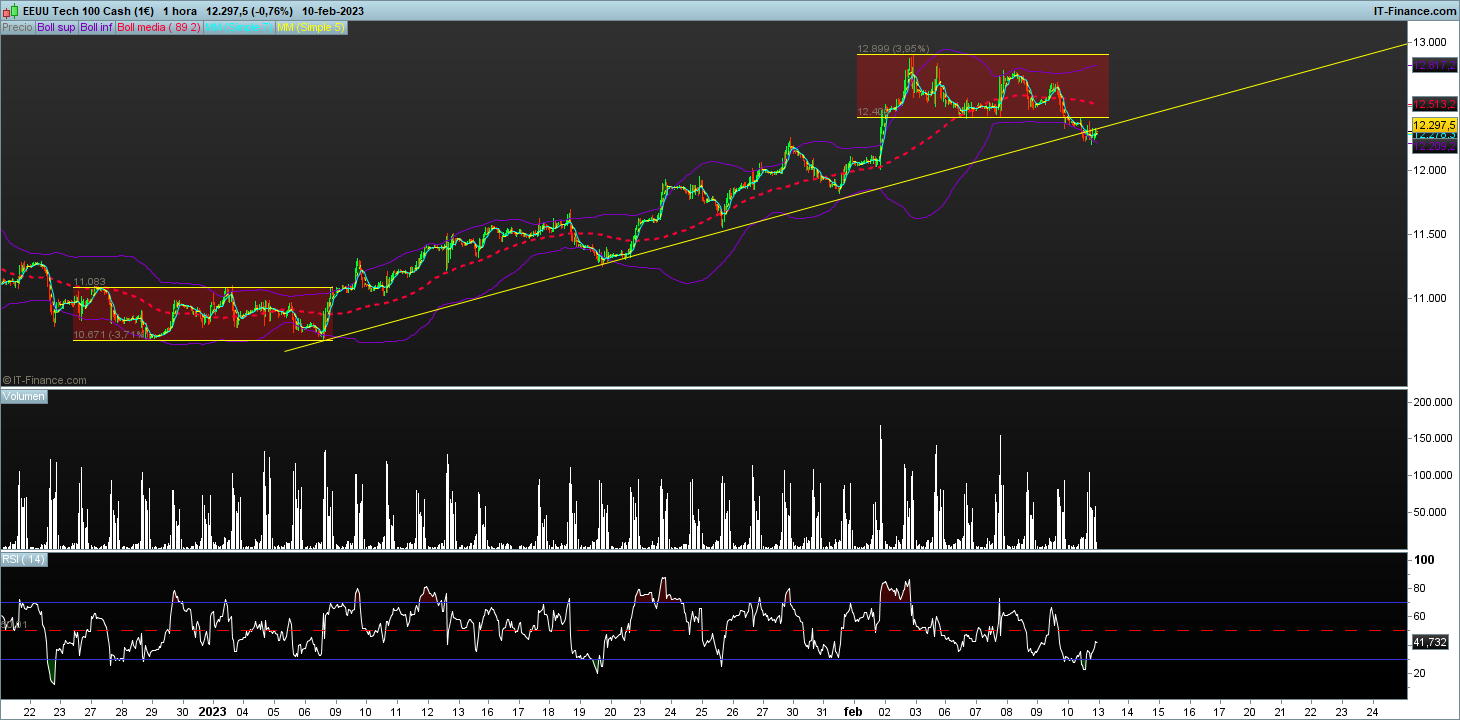Click the 22 date label at axis start
The height and width of the screenshot is (720, 1460).
pos(29,711)
